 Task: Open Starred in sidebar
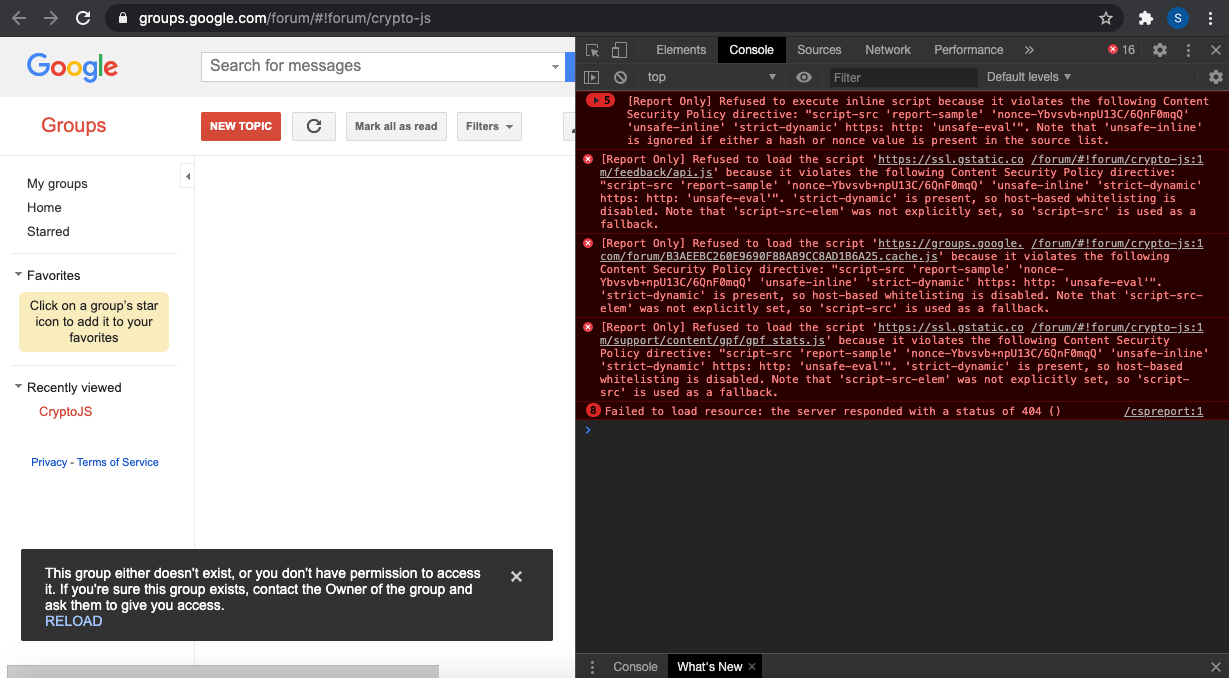click(x=48, y=231)
